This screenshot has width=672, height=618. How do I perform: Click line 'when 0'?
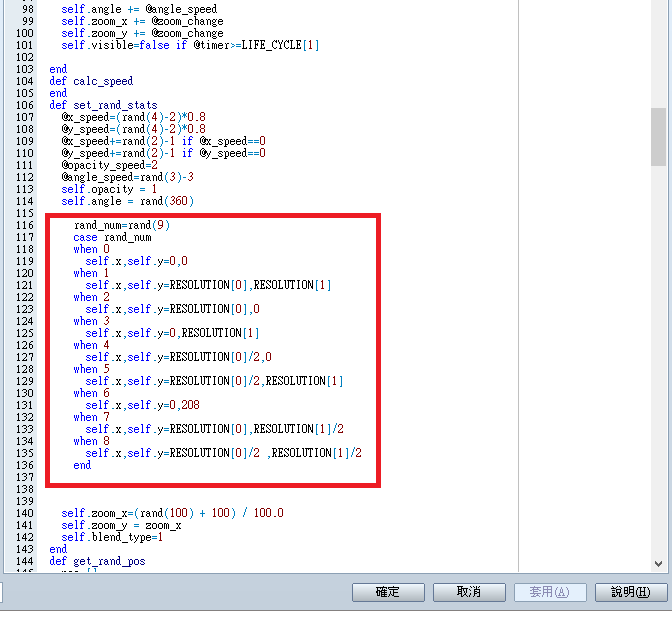[91, 249]
